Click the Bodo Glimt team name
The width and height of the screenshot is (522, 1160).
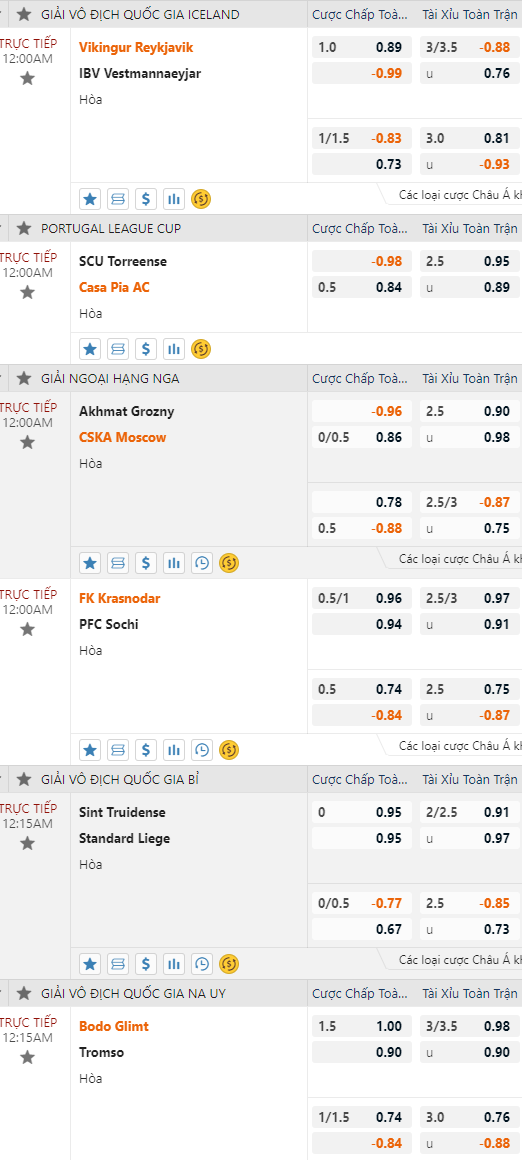click(114, 1026)
